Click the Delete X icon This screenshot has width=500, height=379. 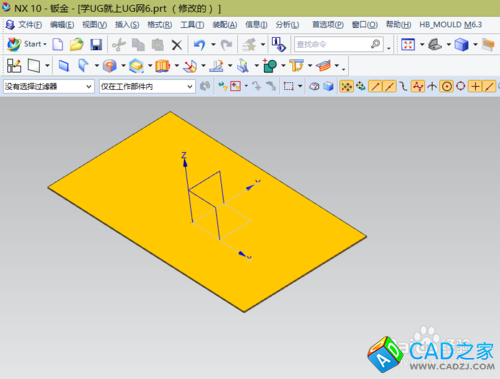[x=177, y=45]
